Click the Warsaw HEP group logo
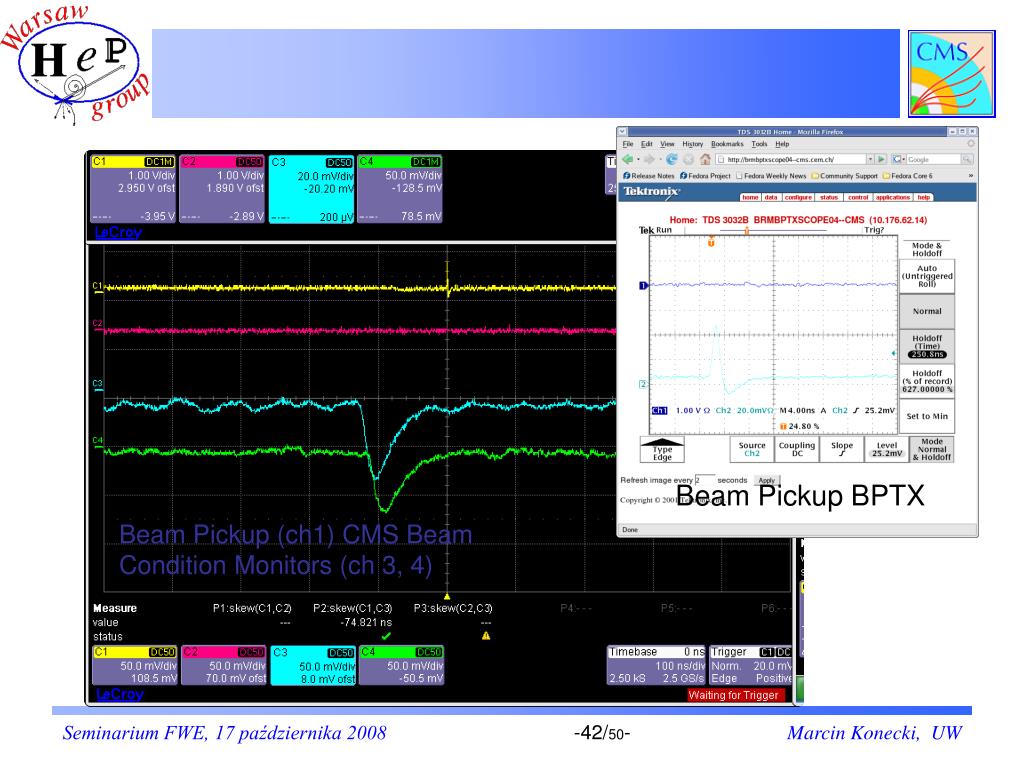This screenshot has width=1024, height=768. click(x=76, y=63)
